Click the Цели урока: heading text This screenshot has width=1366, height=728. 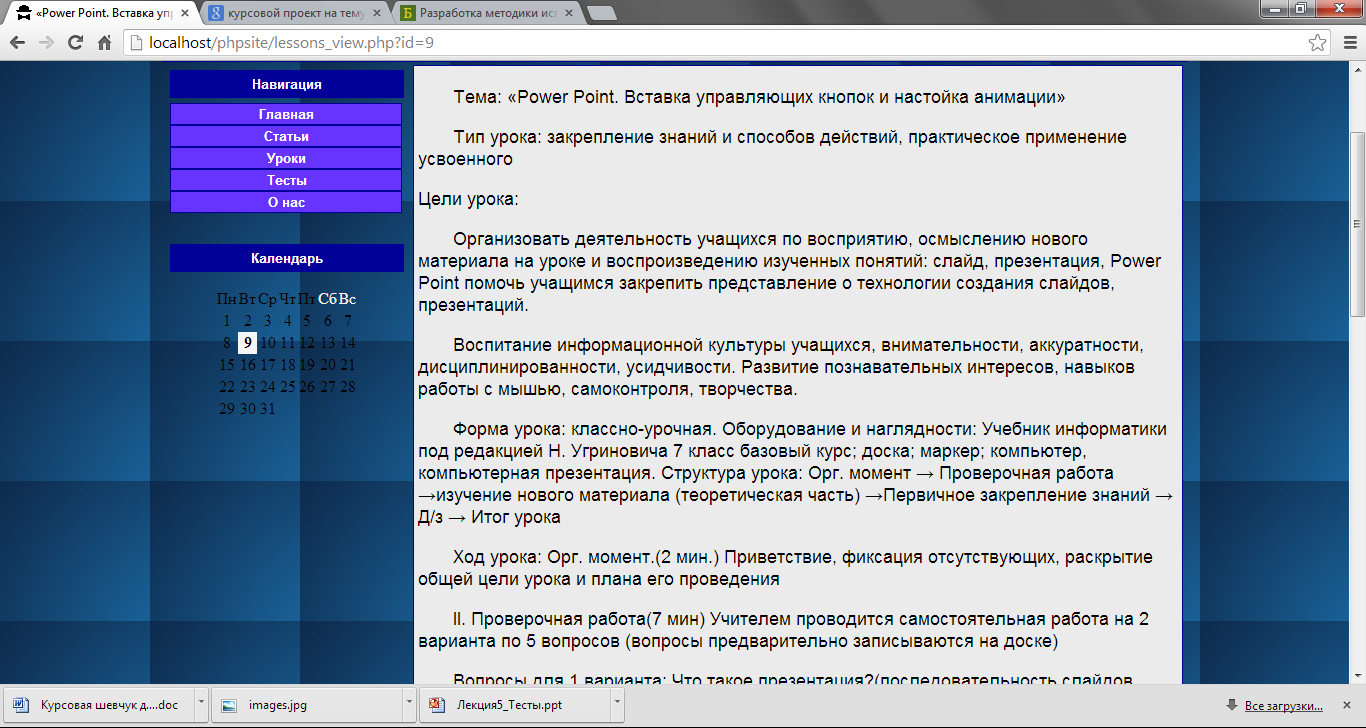coord(468,199)
